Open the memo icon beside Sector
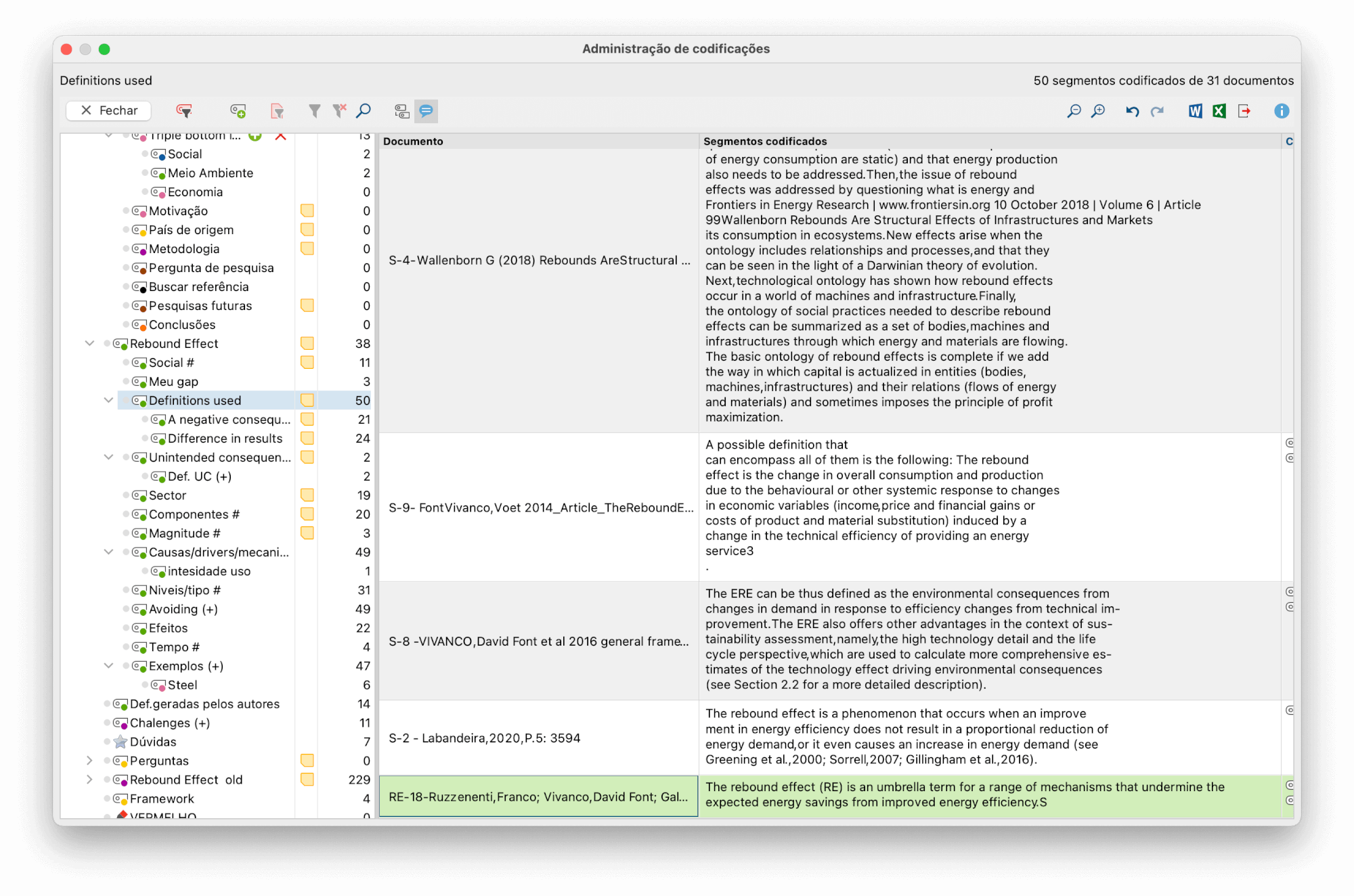This screenshot has height=896, width=1354. (307, 495)
